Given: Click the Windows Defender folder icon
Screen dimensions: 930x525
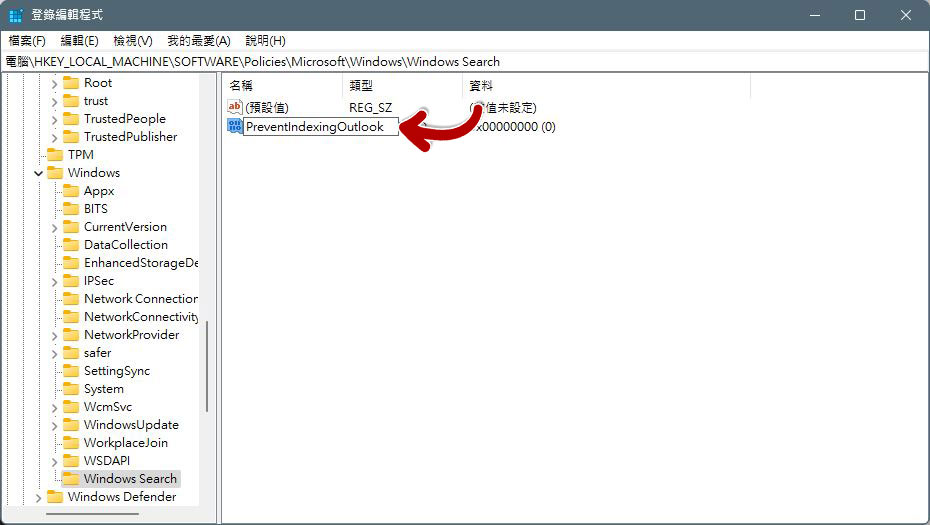Looking at the screenshot, I should [x=55, y=497].
